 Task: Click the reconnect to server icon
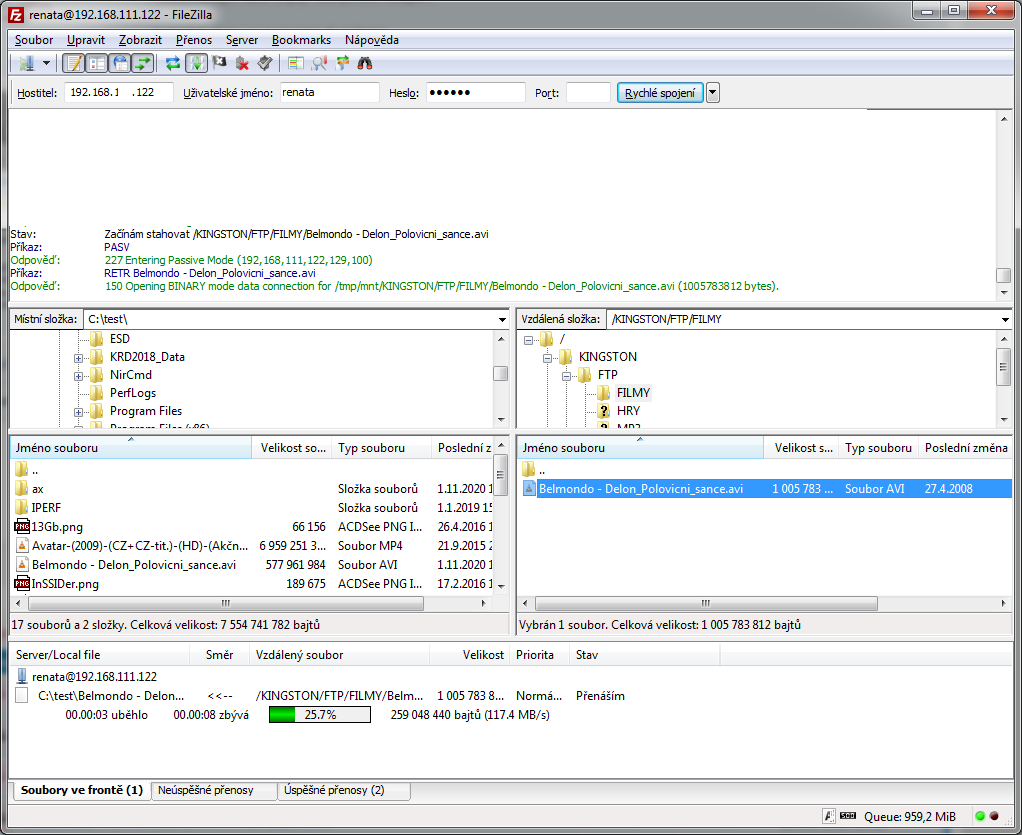click(265, 63)
